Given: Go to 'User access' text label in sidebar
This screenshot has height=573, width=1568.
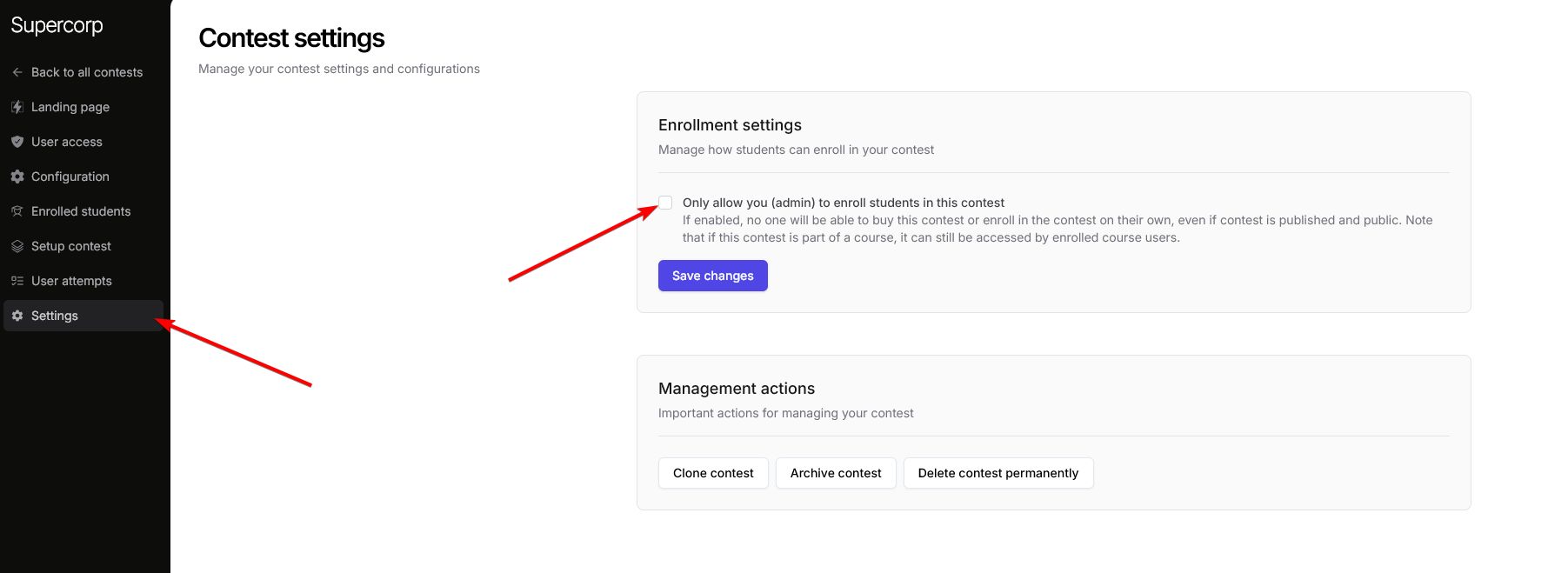Looking at the screenshot, I should (67, 142).
